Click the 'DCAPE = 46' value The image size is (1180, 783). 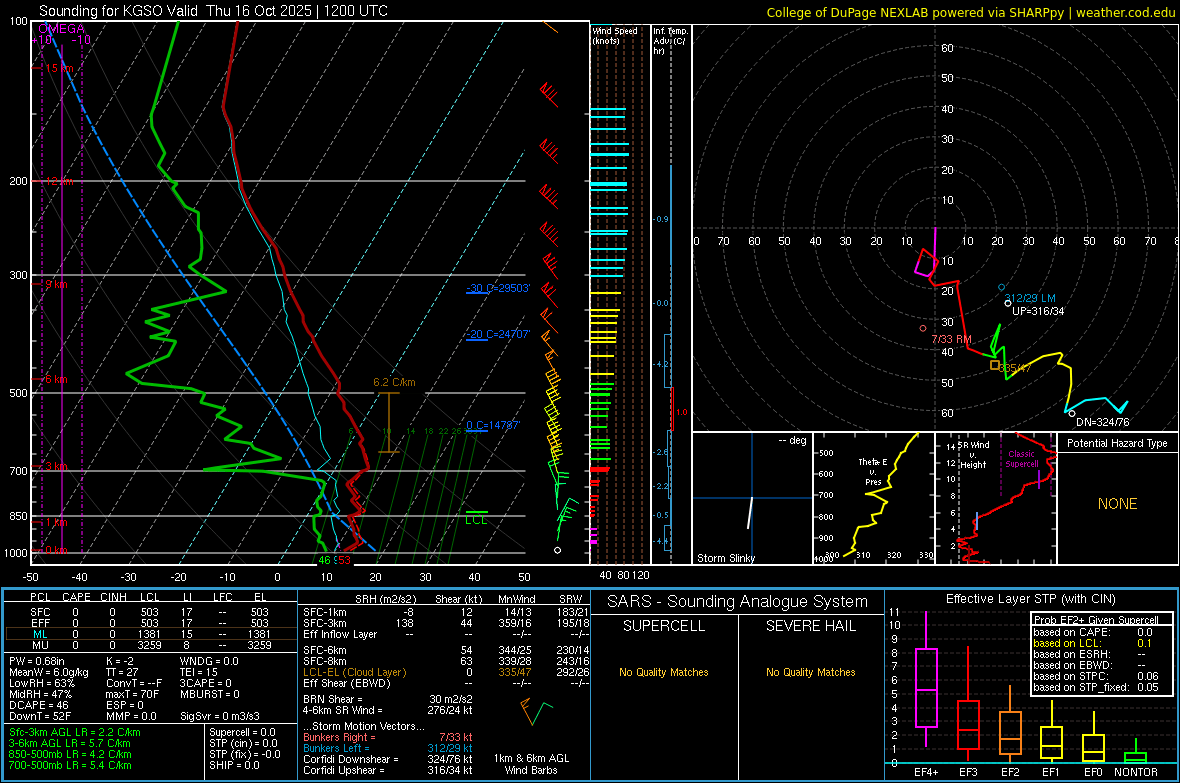click(x=39, y=705)
